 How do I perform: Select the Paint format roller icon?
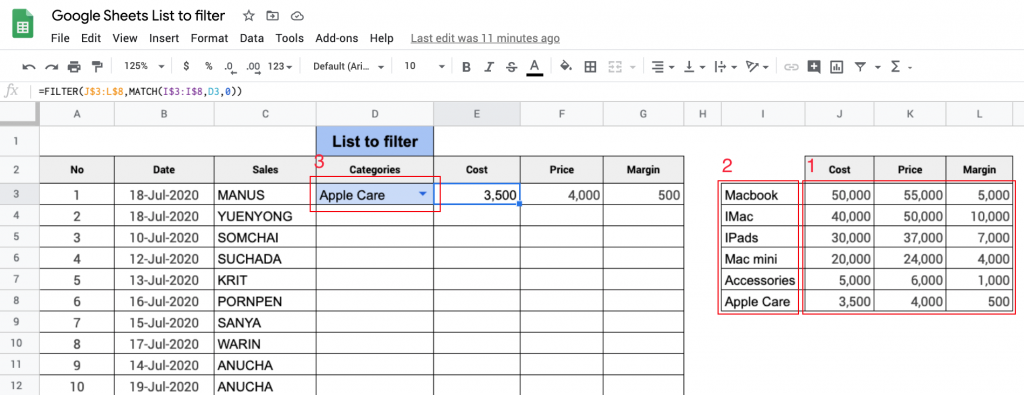(x=97, y=66)
